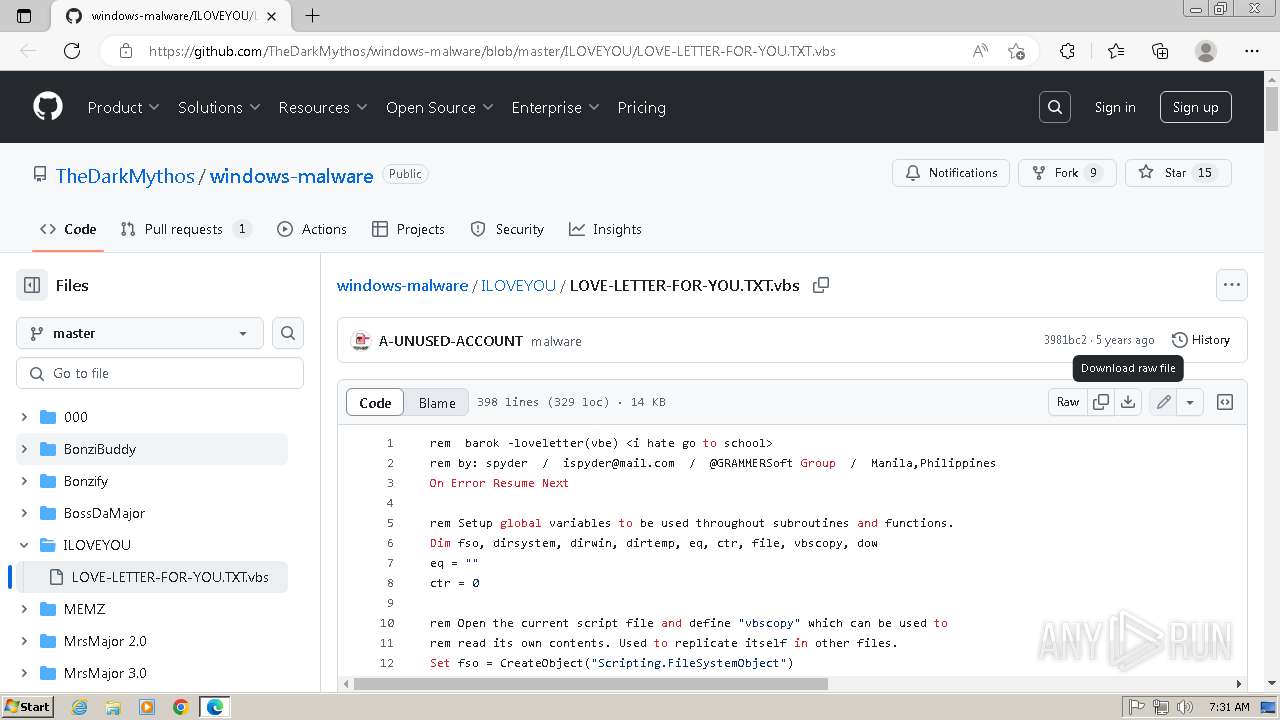Open the Actions tab
1280x720 pixels.
[312, 229]
